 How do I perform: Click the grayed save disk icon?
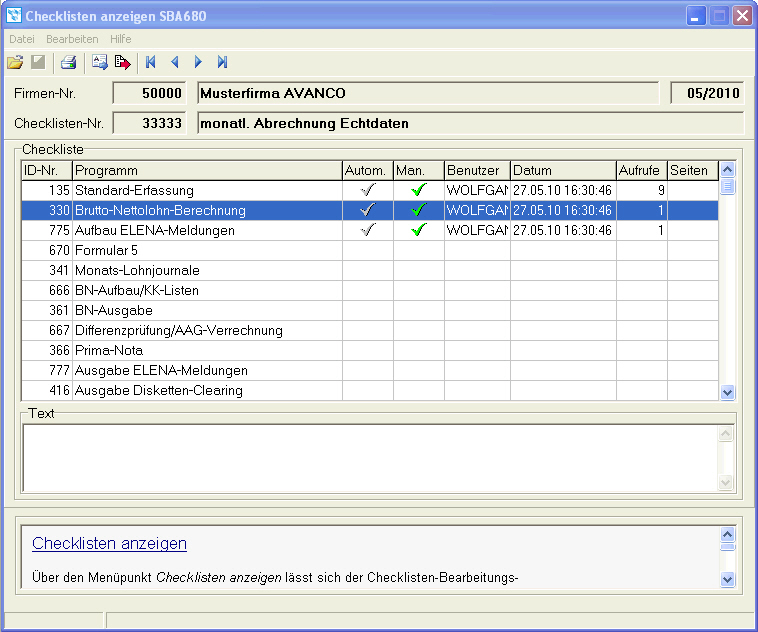pyautogui.click(x=38, y=62)
